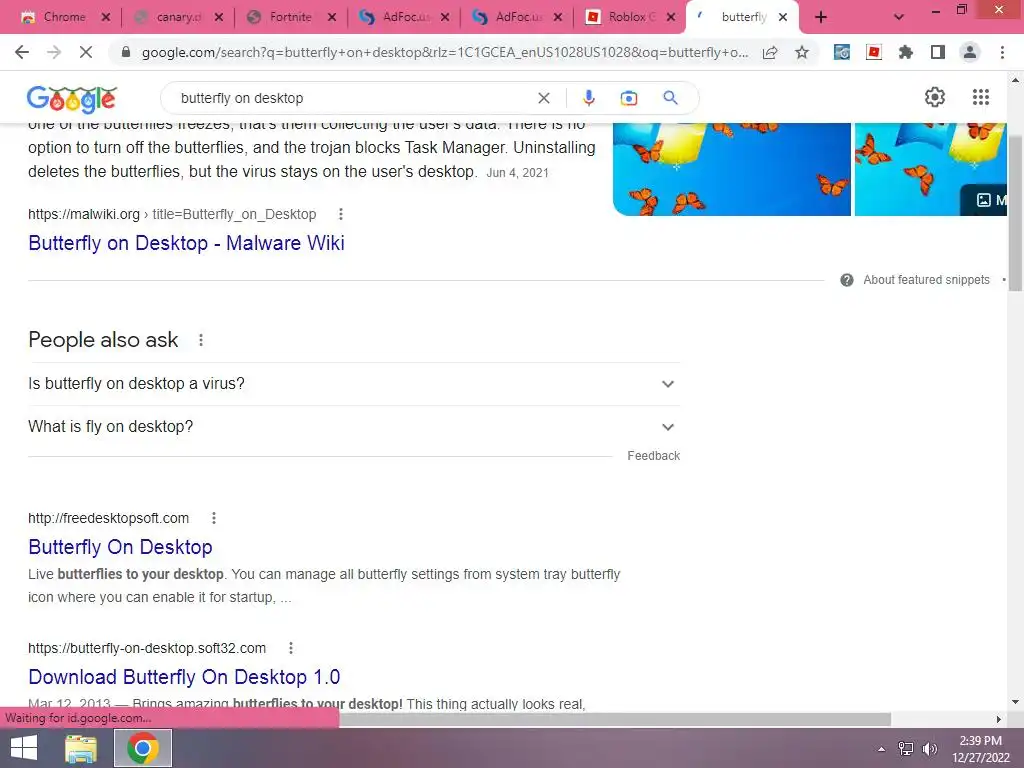Screen dimensions: 1024x768
Task: Click the Chrome taskbar icon
Action: click(143, 748)
